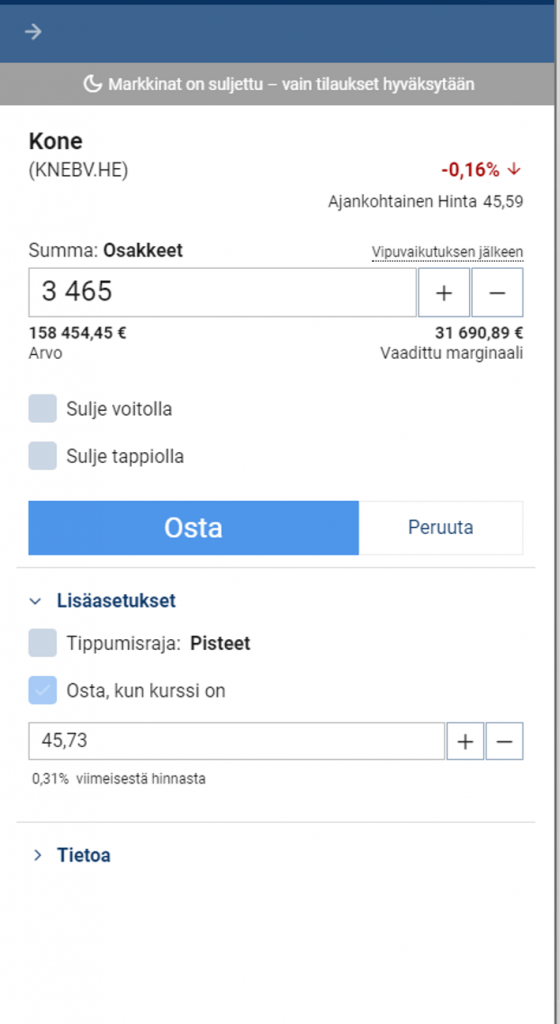Toggle the Tippumisraja checkbox

click(x=42, y=643)
